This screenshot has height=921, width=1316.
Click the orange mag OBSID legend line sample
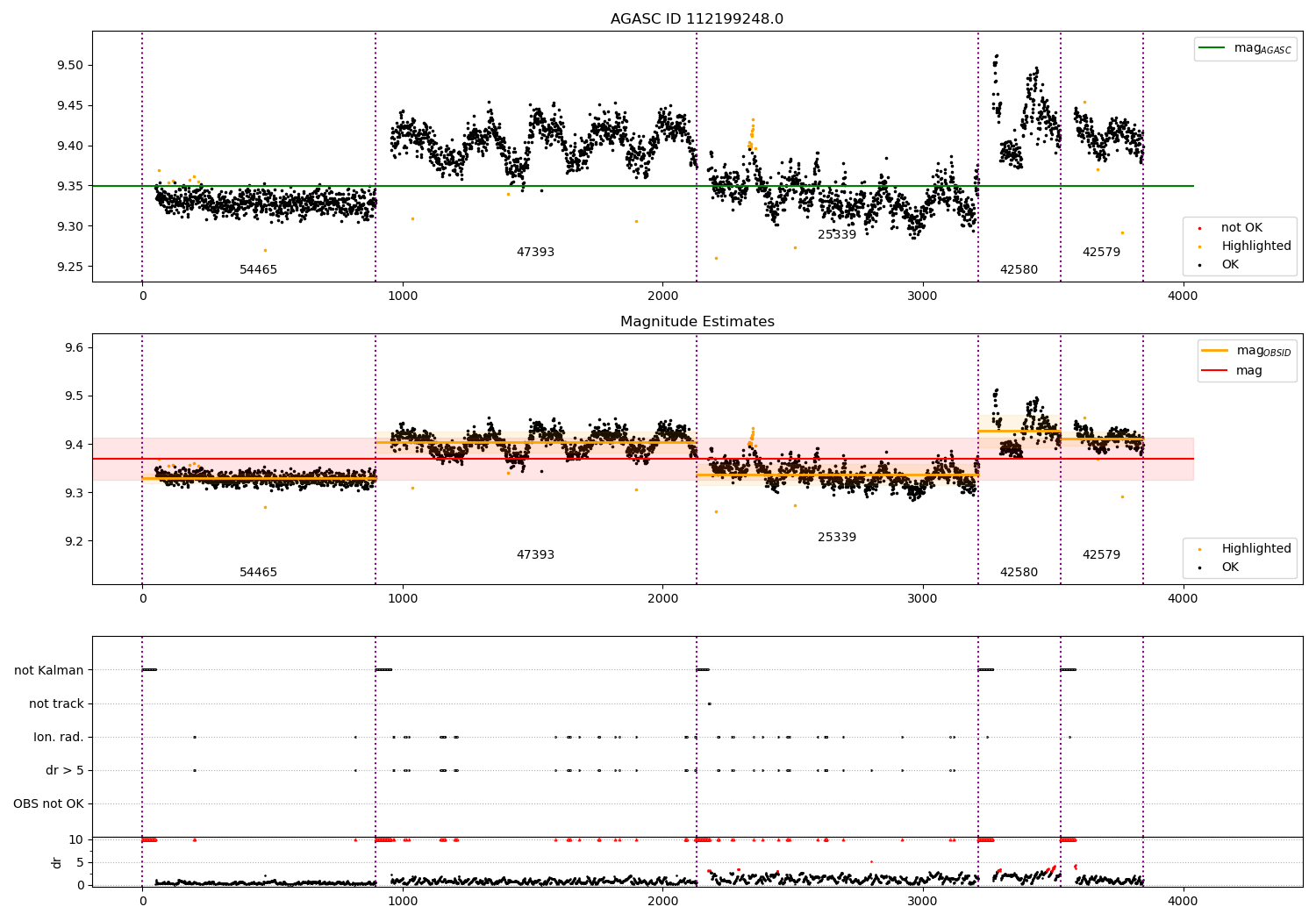pyautogui.click(x=1215, y=351)
